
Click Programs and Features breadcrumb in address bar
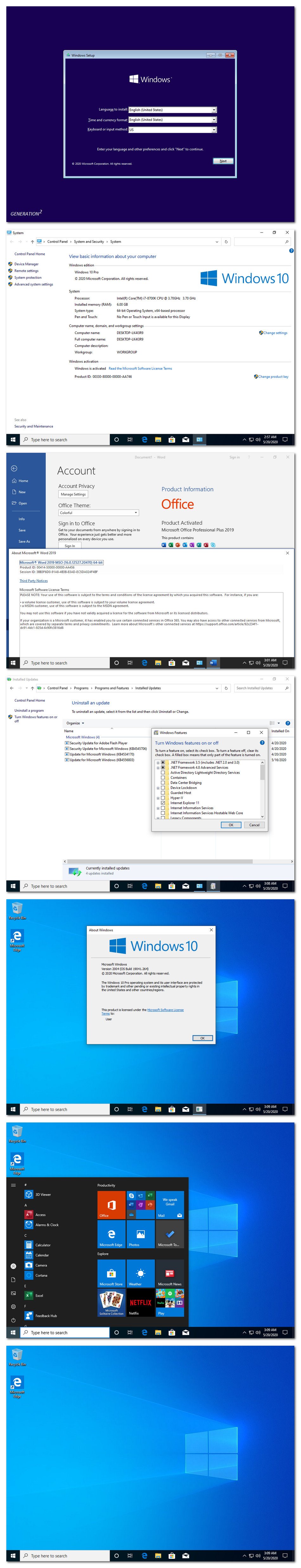tap(112, 688)
